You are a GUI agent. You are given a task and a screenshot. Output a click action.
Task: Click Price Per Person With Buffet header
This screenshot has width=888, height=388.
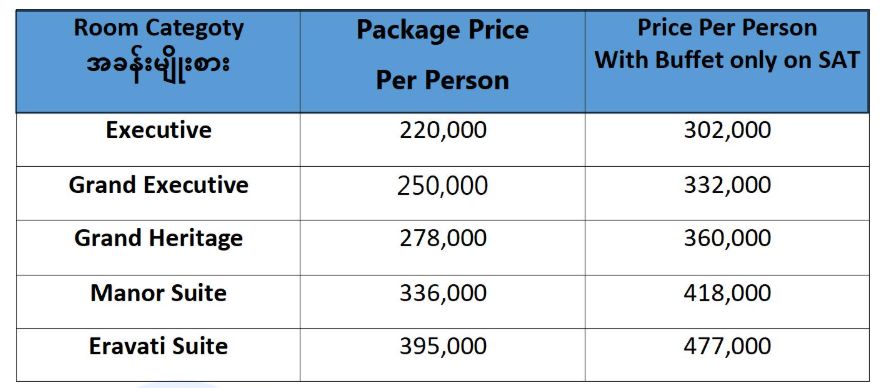pyautogui.click(x=727, y=61)
